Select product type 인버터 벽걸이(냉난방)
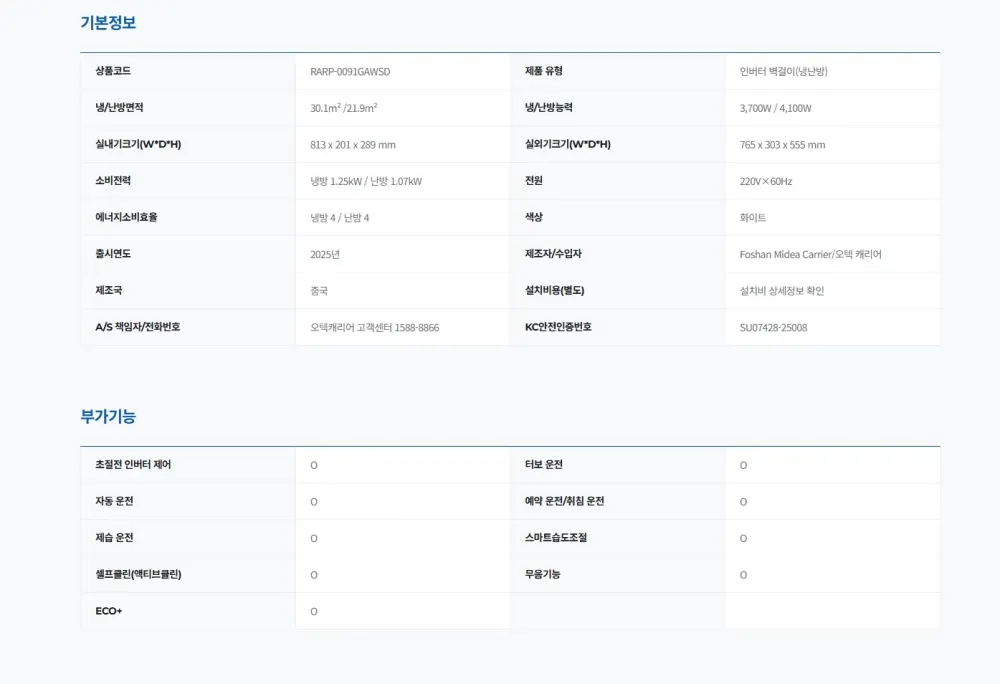The width and height of the screenshot is (1000, 684). pyautogui.click(x=784, y=71)
